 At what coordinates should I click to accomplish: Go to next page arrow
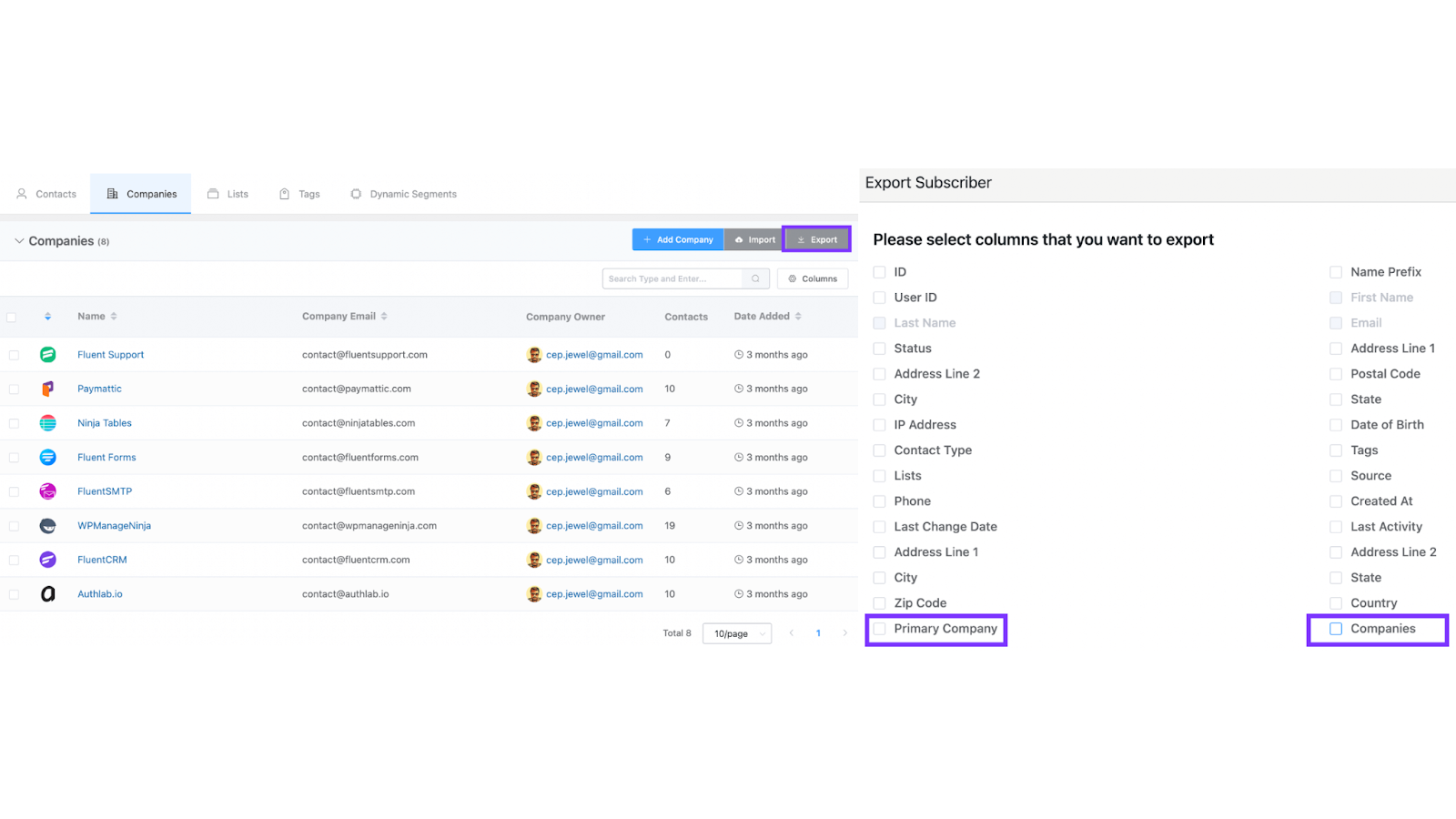click(844, 633)
